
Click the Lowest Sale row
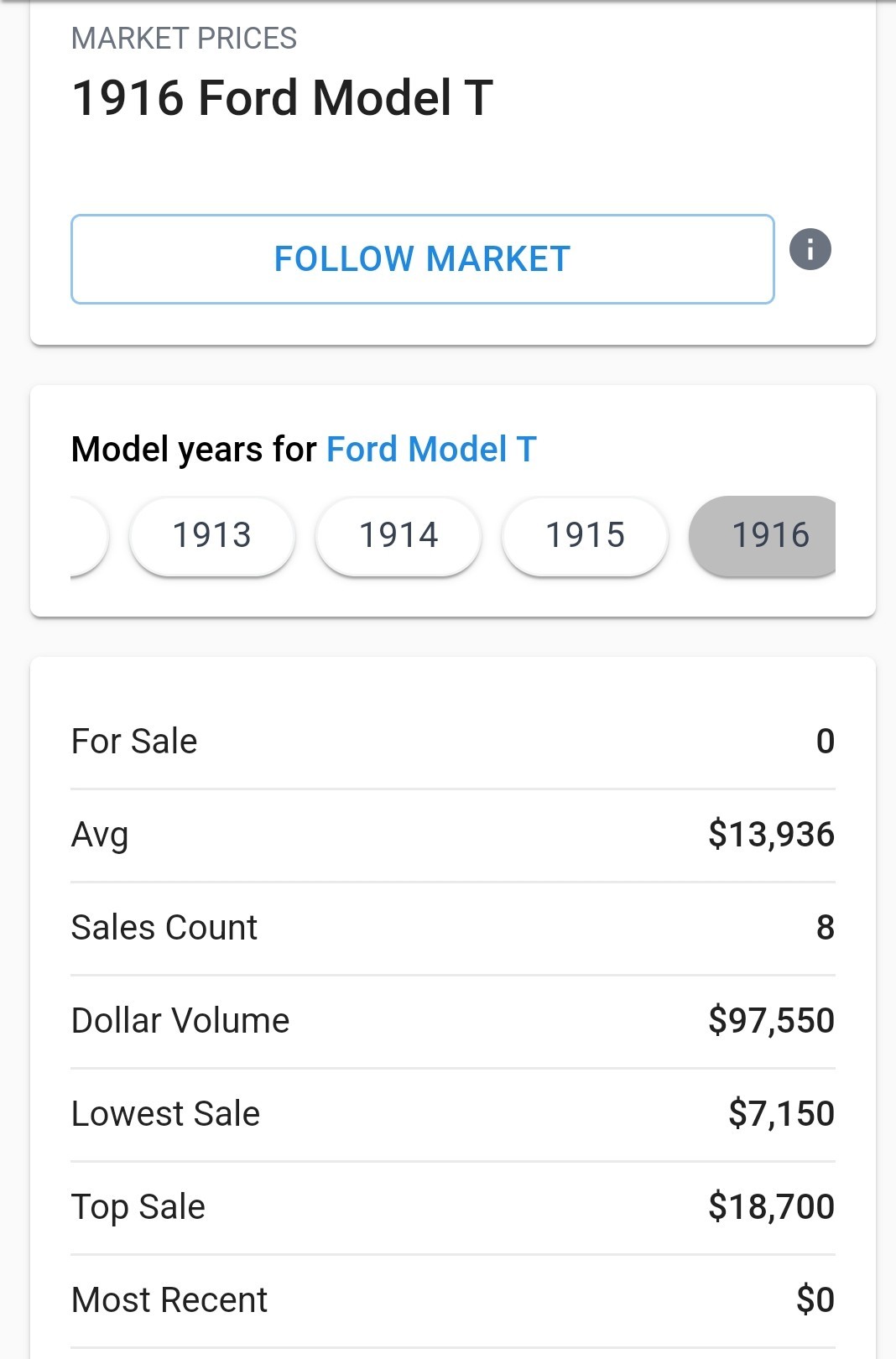click(453, 1114)
